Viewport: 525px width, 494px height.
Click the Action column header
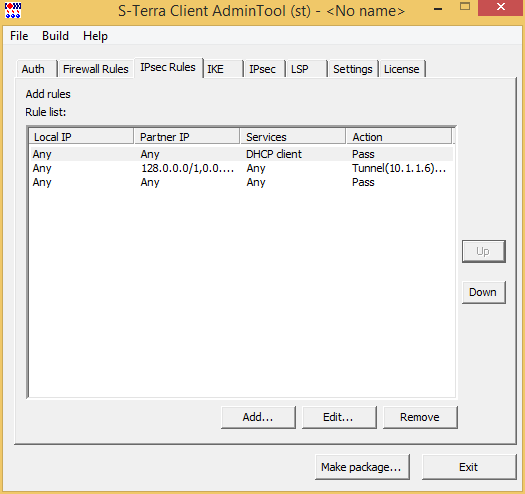click(x=399, y=137)
